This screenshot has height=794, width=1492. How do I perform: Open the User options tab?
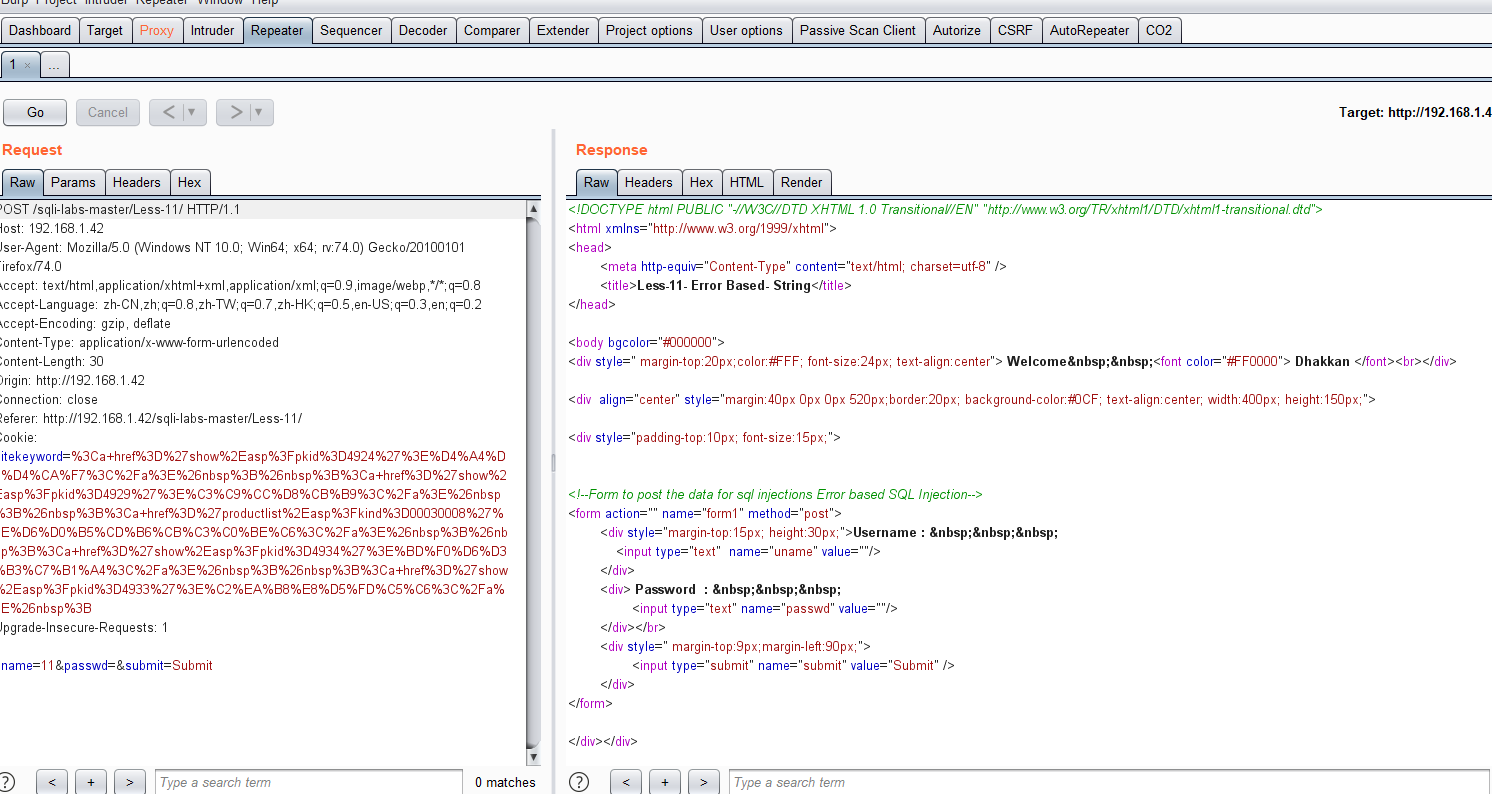click(746, 30)
